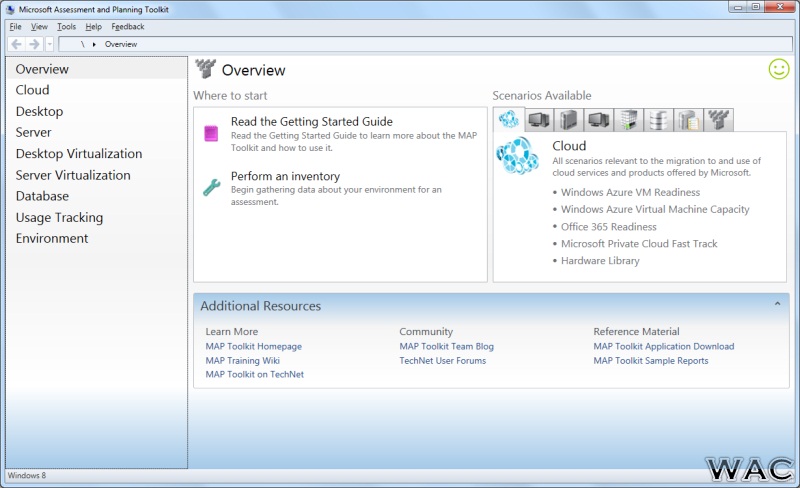Select the Desktop scenario tab beside Cloud tab

pos(539,120)
